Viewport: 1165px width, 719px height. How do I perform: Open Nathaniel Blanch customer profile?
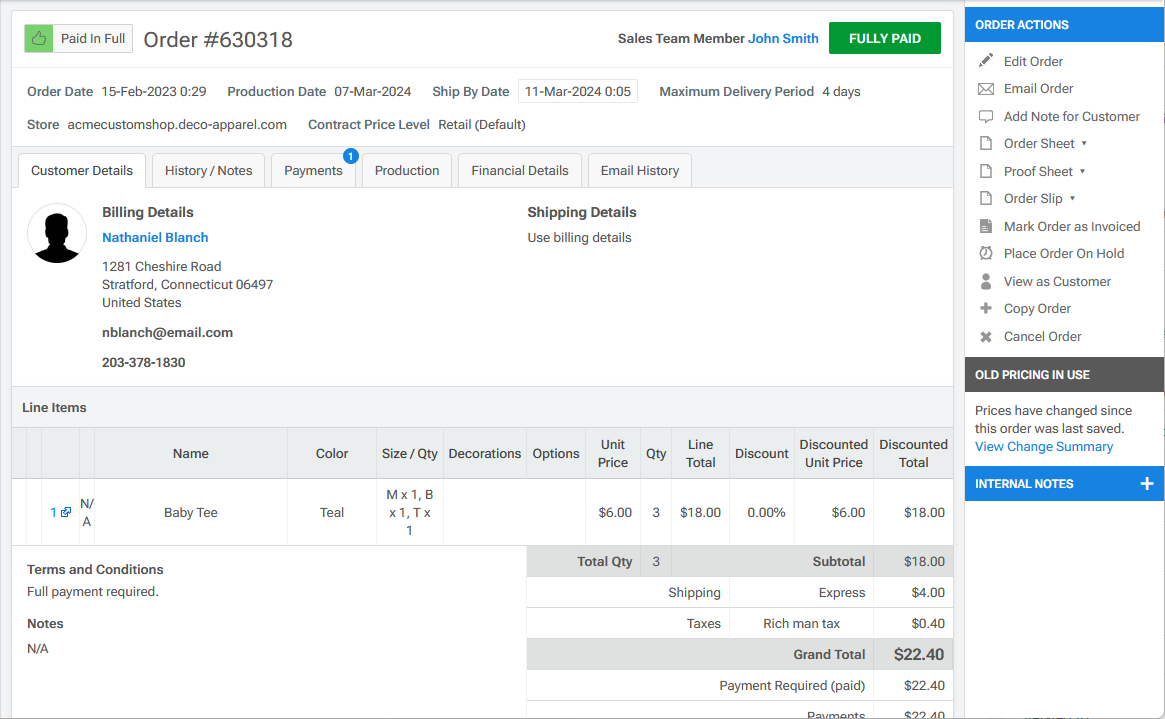point(154,237)
